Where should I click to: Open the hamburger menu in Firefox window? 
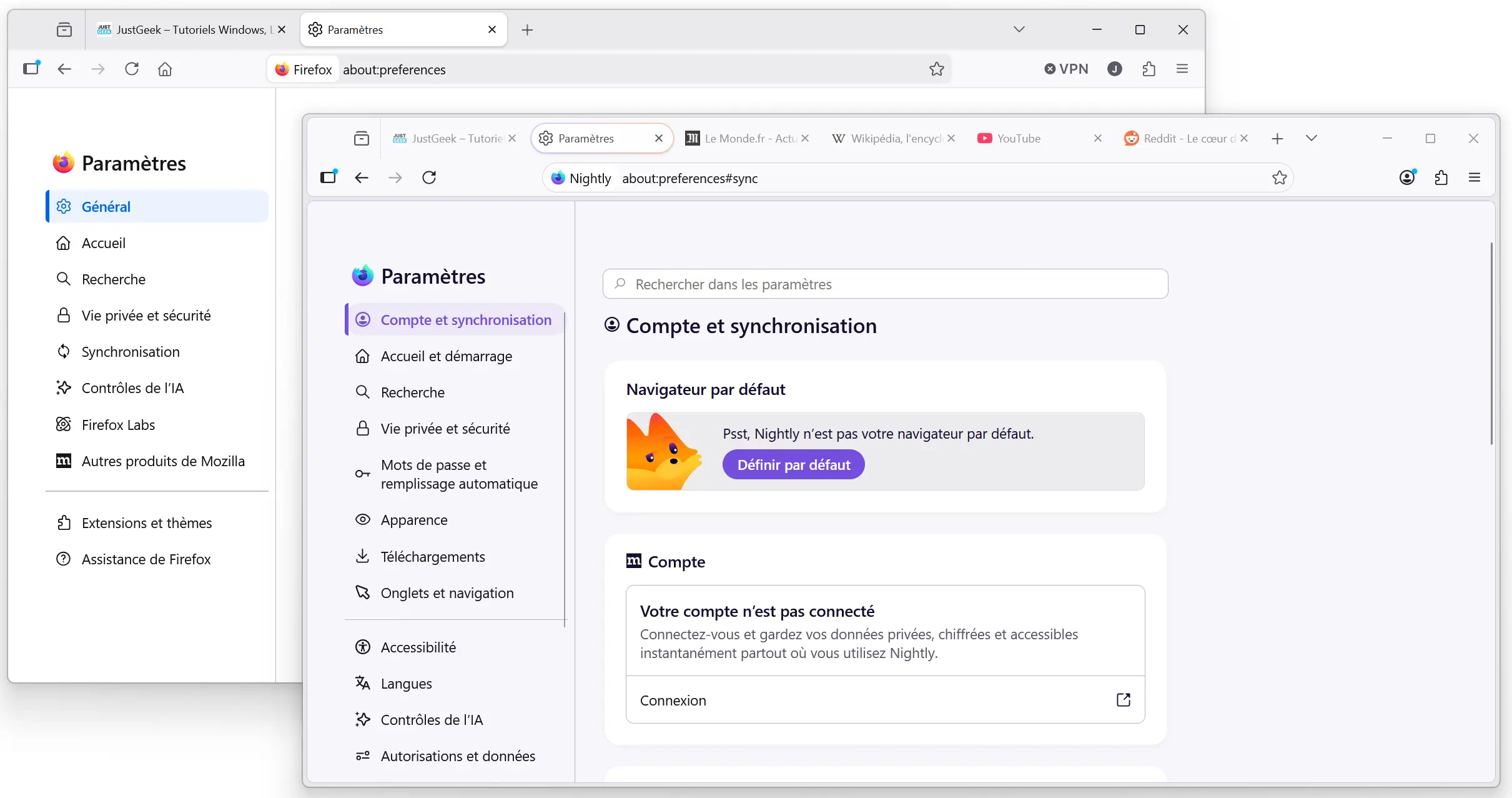coord(1182,69)
